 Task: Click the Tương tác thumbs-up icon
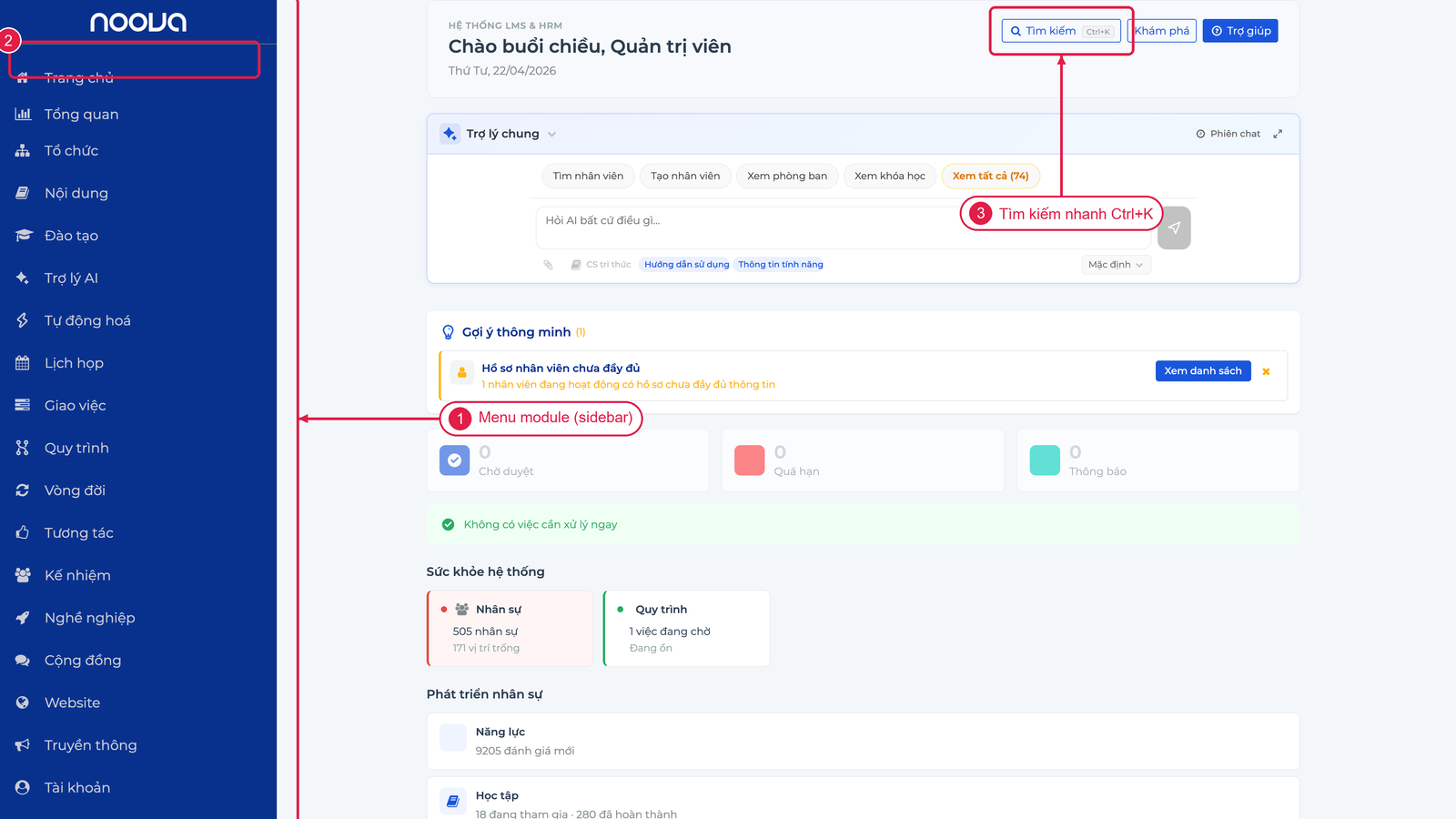pyautogui.click(x=23, y=532)
